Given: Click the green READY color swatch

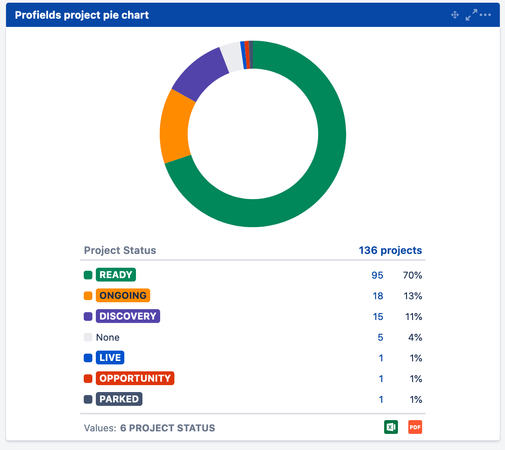Looking at the screenshot, I should click(x=88, y=275).
